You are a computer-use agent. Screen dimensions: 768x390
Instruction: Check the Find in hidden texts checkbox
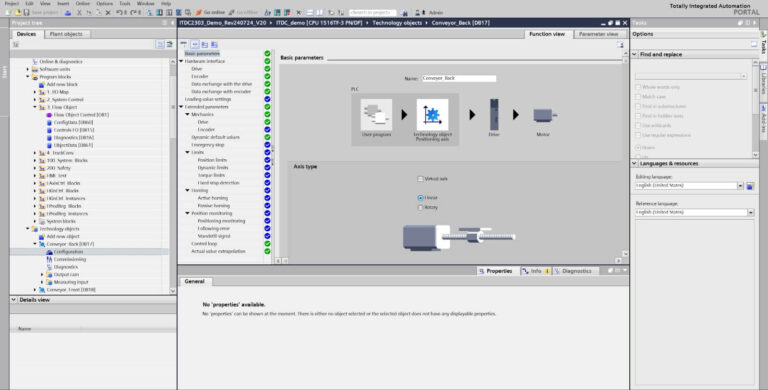[x=638, y=116]
